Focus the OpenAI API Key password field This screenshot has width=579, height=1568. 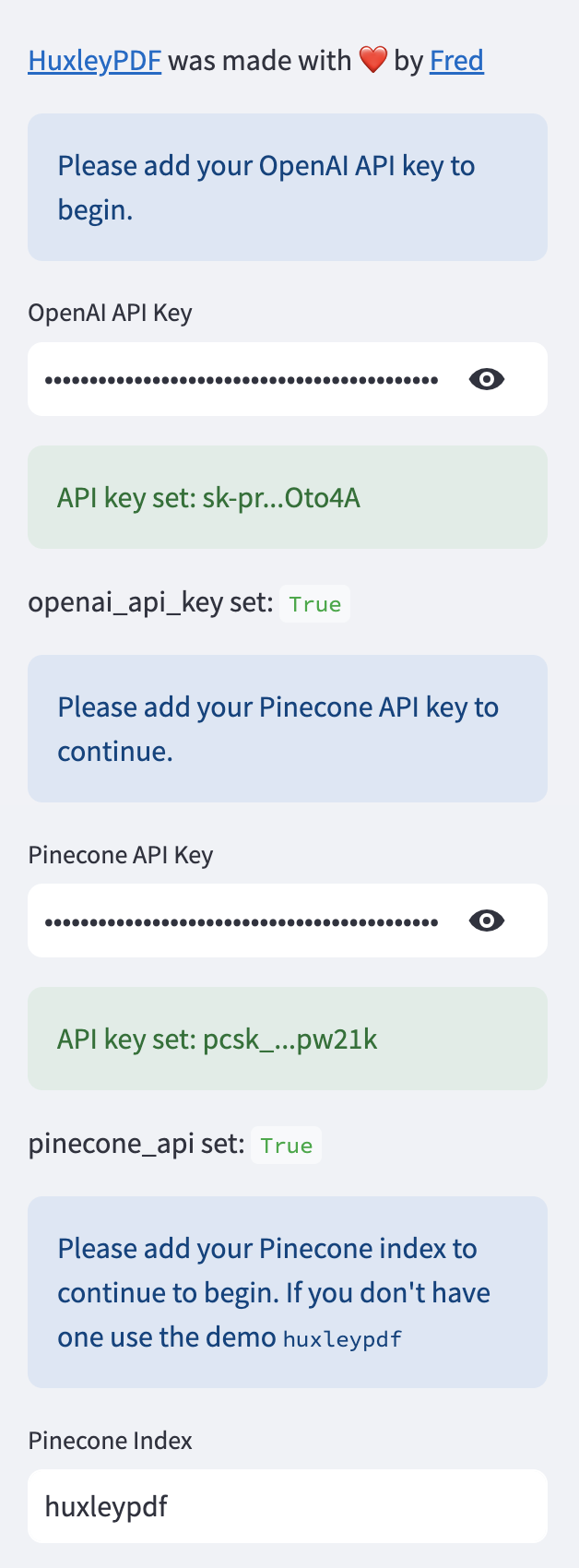(242, 379)
